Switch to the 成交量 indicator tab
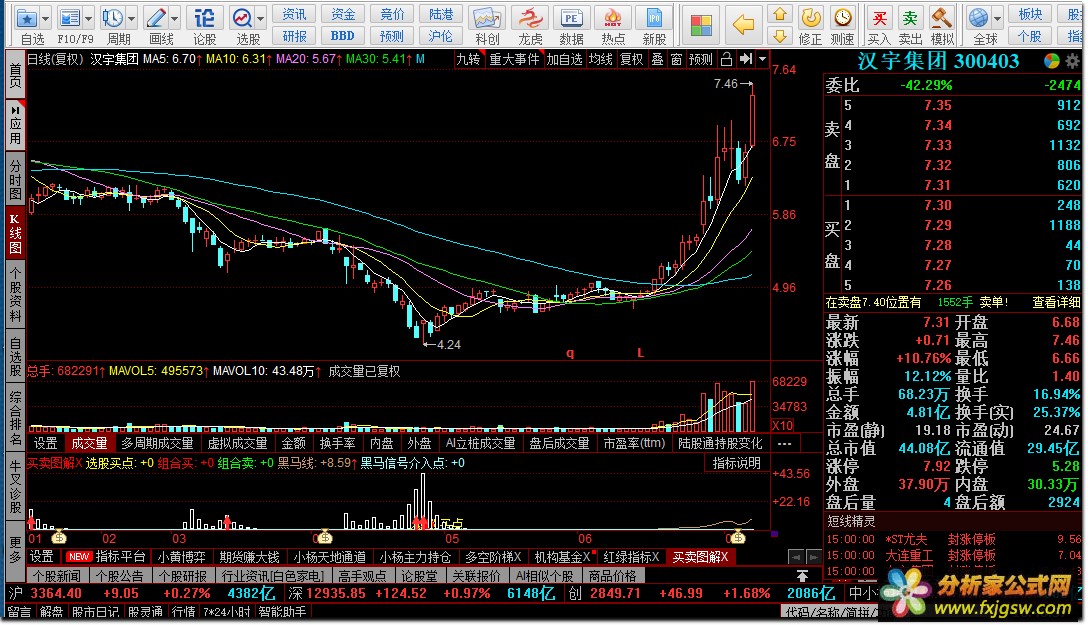The height and width of the screenshot is (625, 1088). pos(90,443)
